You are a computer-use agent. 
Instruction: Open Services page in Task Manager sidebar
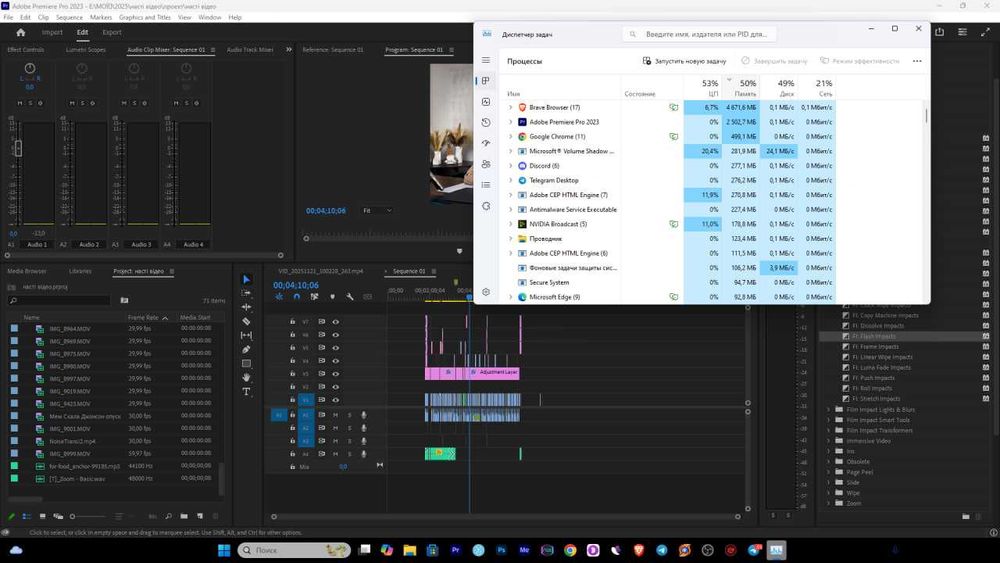(486, 206)
